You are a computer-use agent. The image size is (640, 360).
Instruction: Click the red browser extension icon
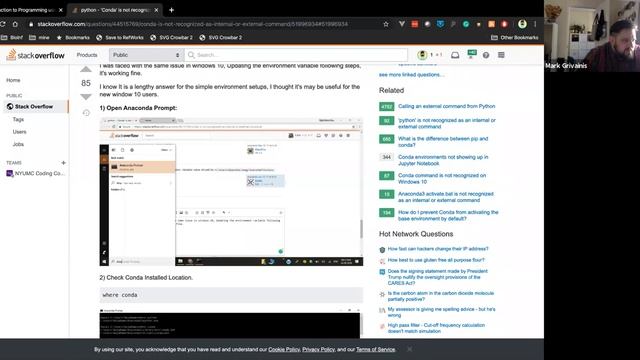tap(415, 24)
